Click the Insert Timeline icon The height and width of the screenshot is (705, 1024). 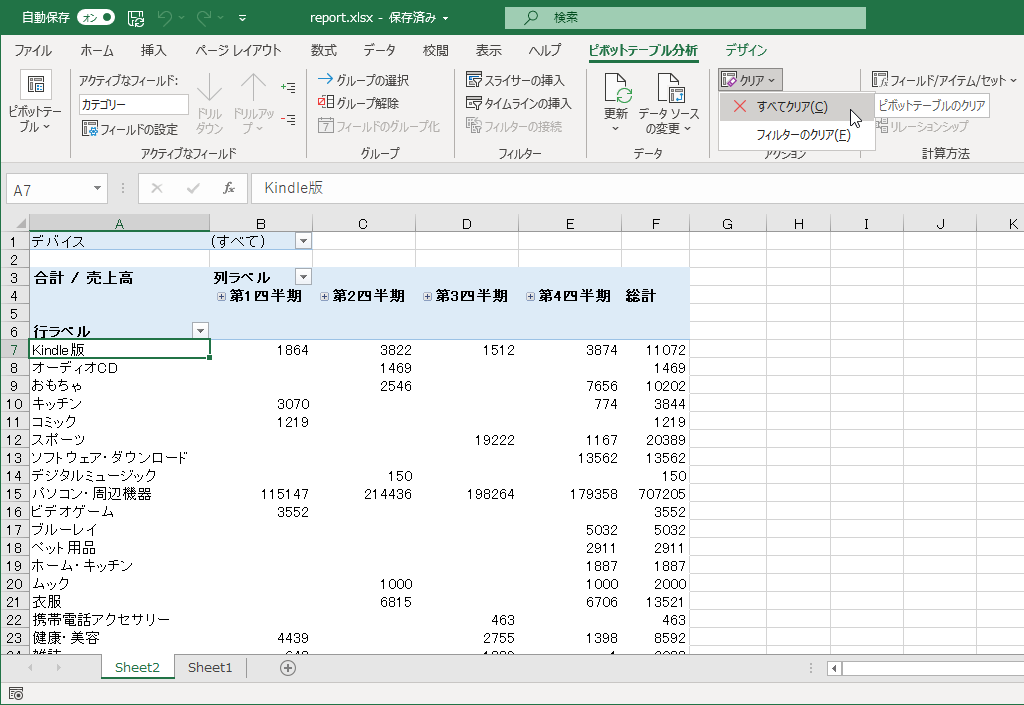click(475, 103)
